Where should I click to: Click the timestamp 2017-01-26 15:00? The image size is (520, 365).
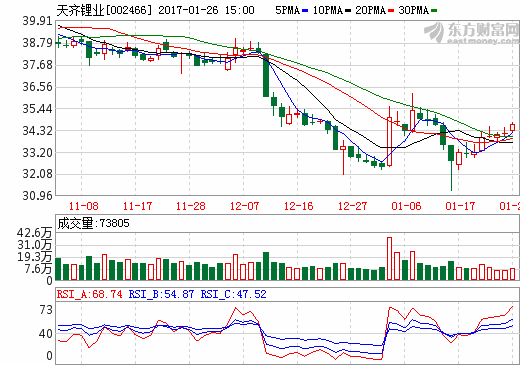tap(206, 10)
